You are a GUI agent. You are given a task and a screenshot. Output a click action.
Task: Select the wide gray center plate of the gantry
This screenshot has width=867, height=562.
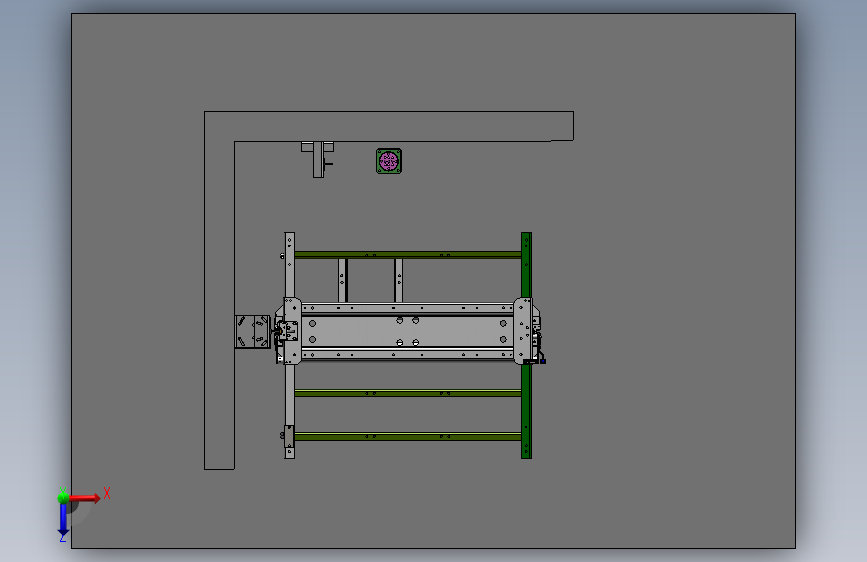pyautogui.click(x=408, y=331)
